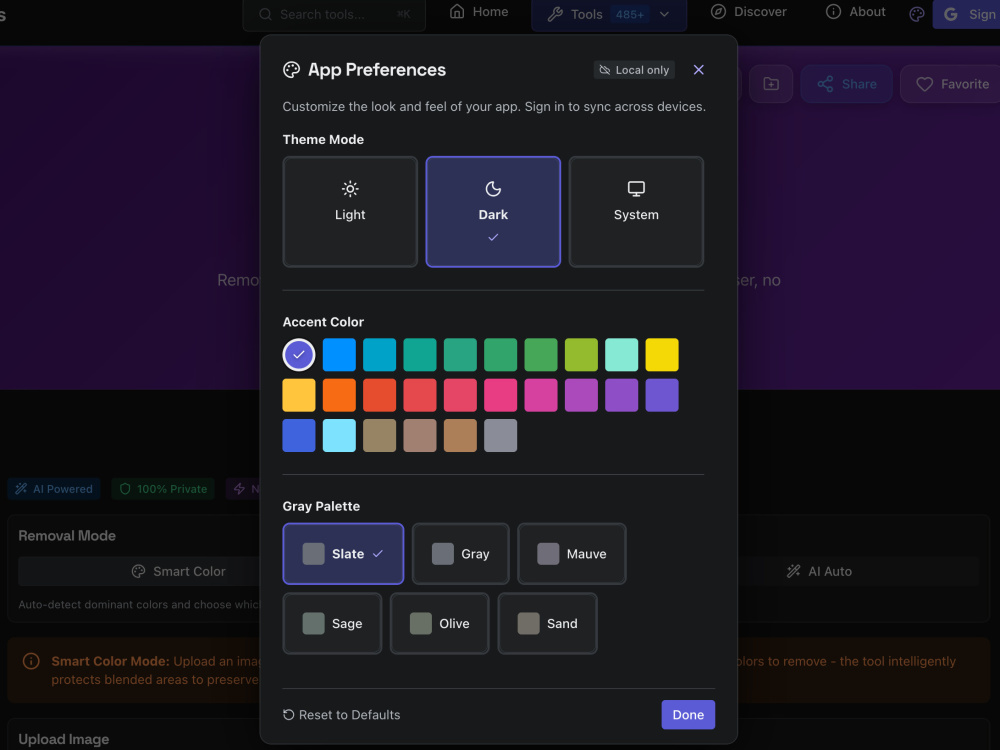
Task: Click the search magnifier icon
Action: pyautogui.click(x=265, y=14)
